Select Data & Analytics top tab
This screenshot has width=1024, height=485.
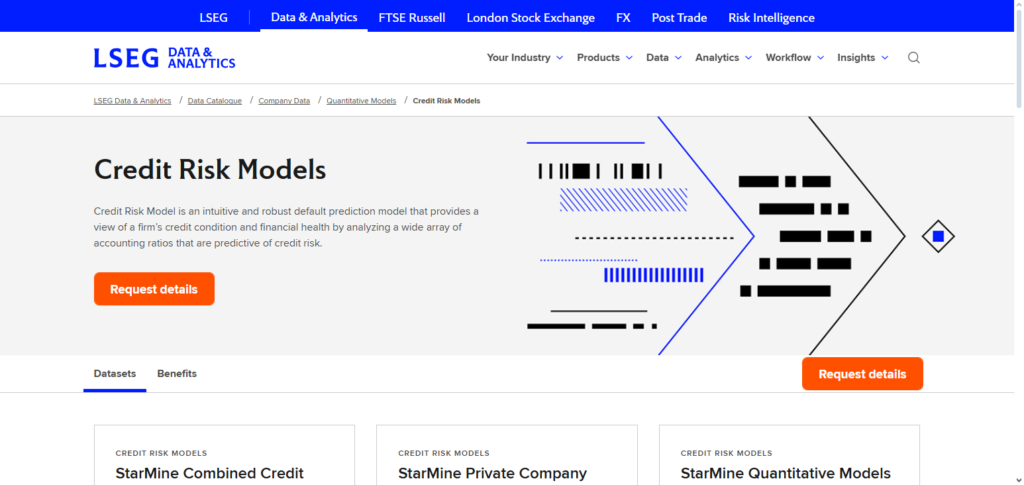click(x=314, y=17)
